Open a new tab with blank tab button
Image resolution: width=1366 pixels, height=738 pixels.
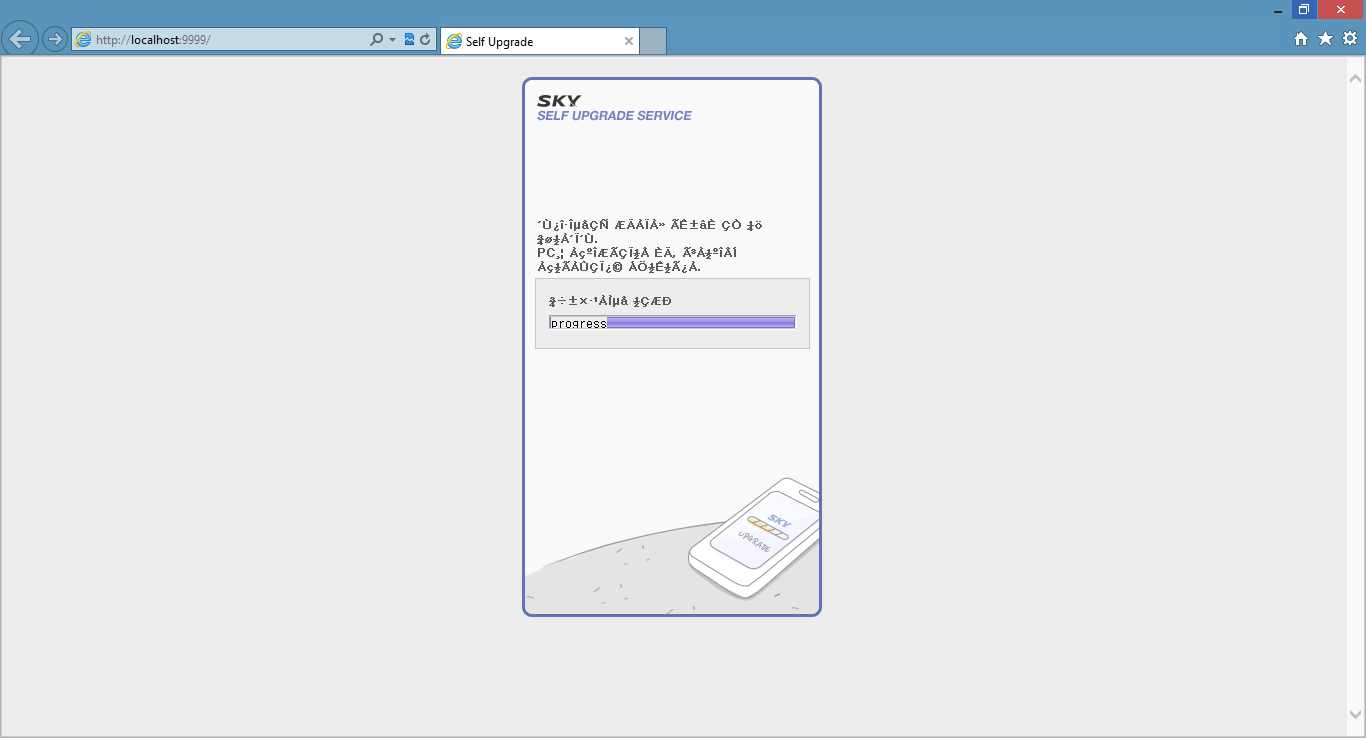653,42
